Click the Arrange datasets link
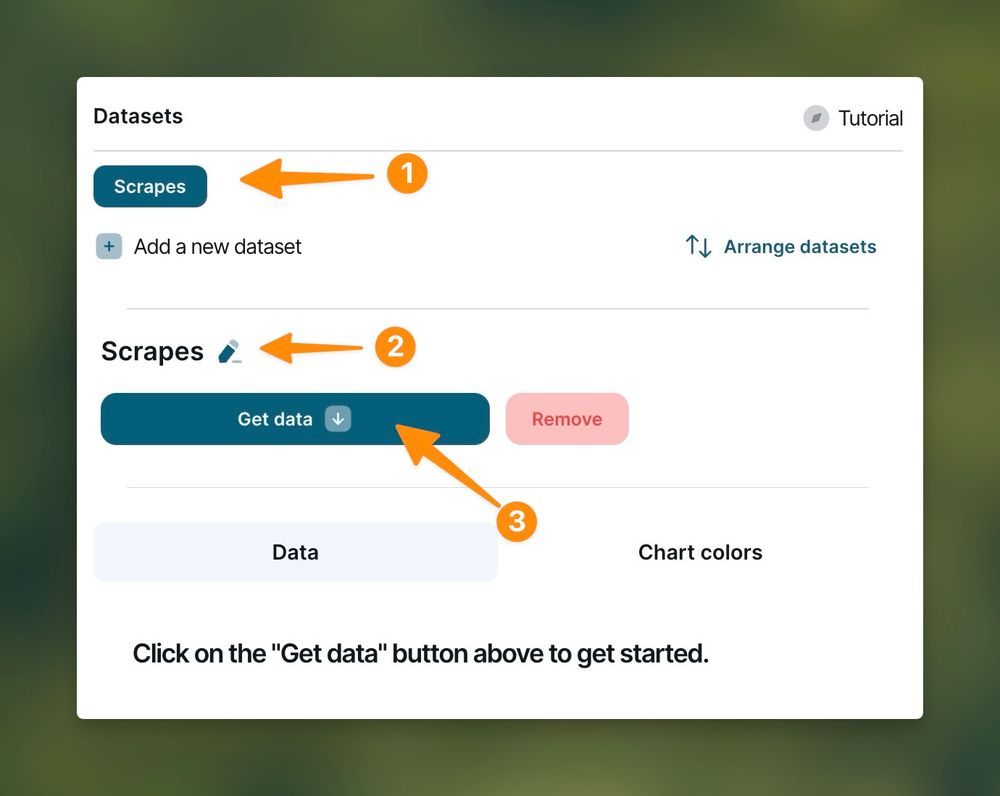 click(800, 246)
